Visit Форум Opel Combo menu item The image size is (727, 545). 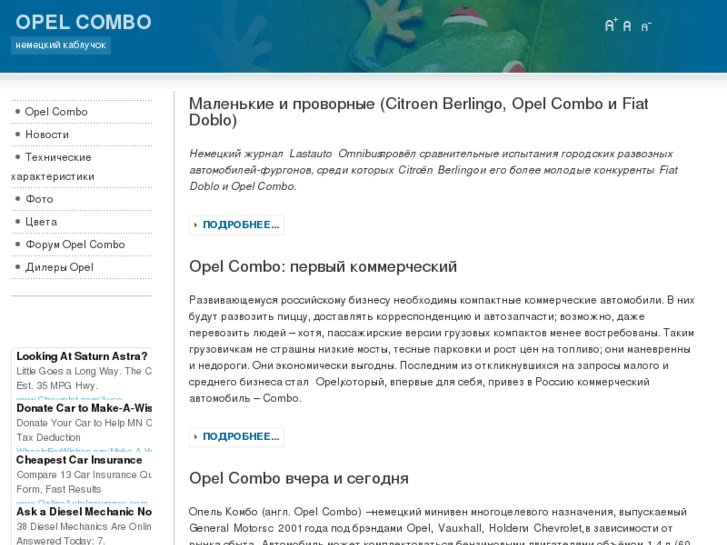75,244
